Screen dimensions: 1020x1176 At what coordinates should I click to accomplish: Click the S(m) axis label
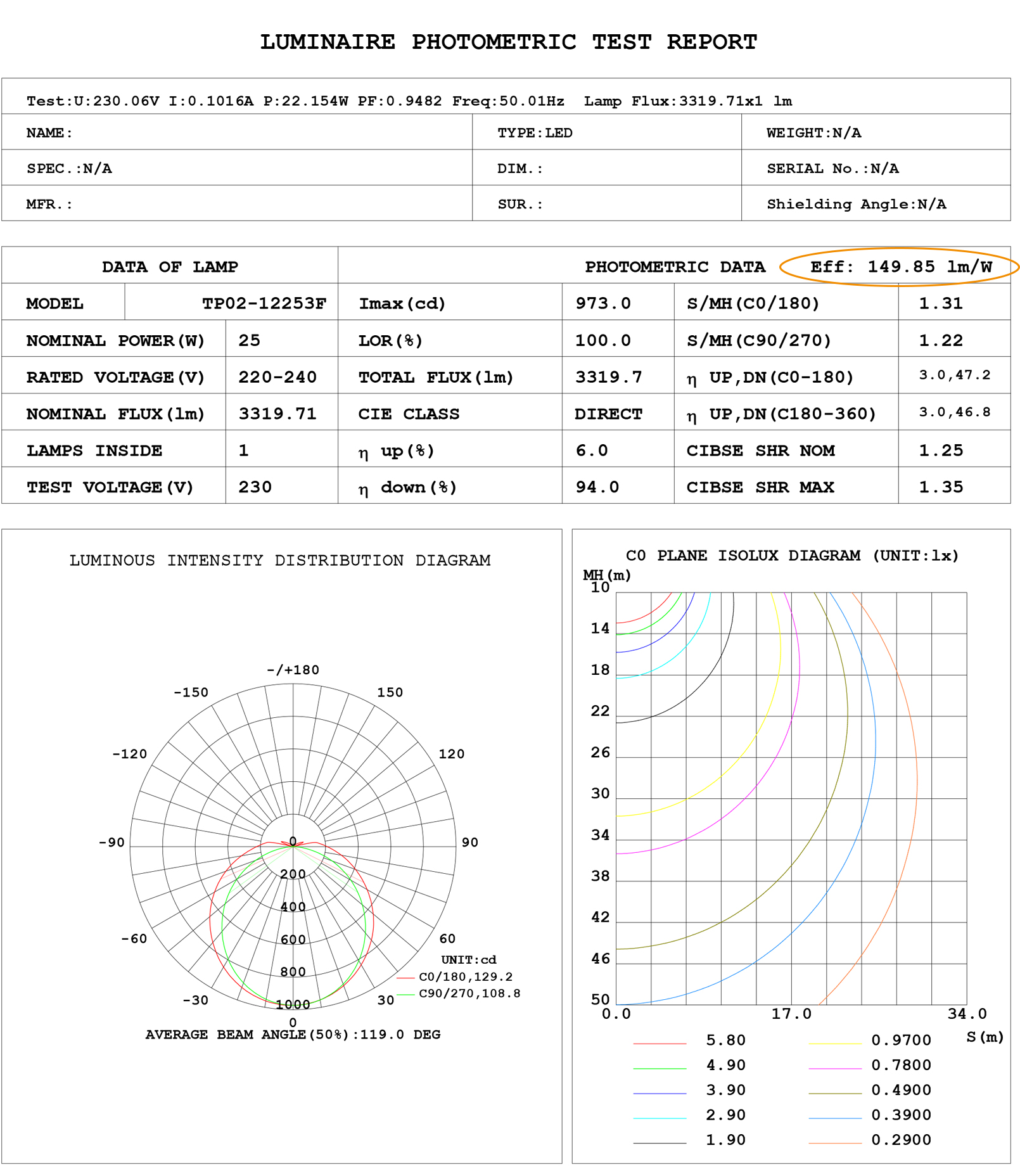coord(985,1037)
